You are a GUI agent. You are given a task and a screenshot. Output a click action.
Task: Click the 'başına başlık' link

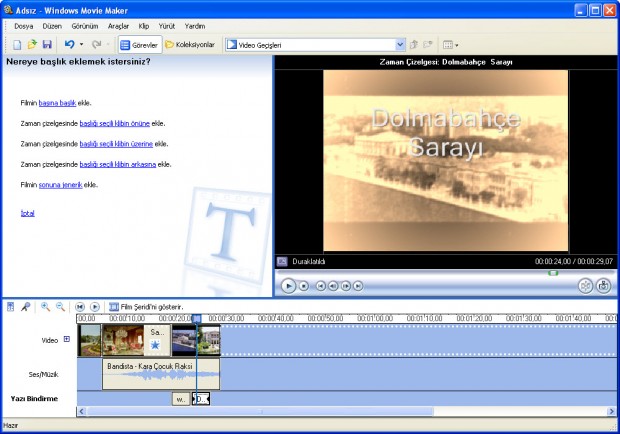click(x=57, y=103)
